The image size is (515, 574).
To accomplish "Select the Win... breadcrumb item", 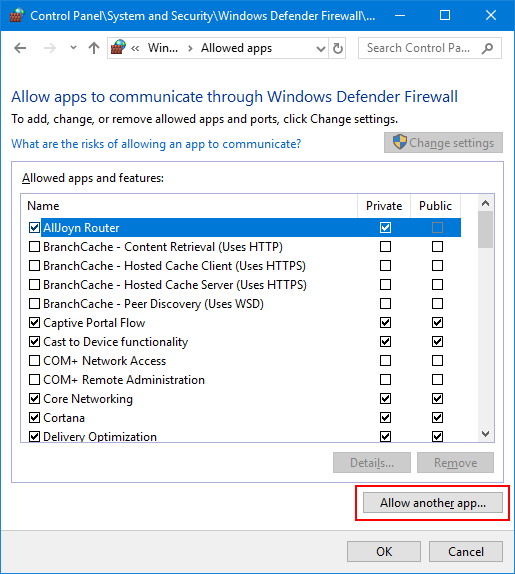I will pyautogui.click(x=163, y=48).
